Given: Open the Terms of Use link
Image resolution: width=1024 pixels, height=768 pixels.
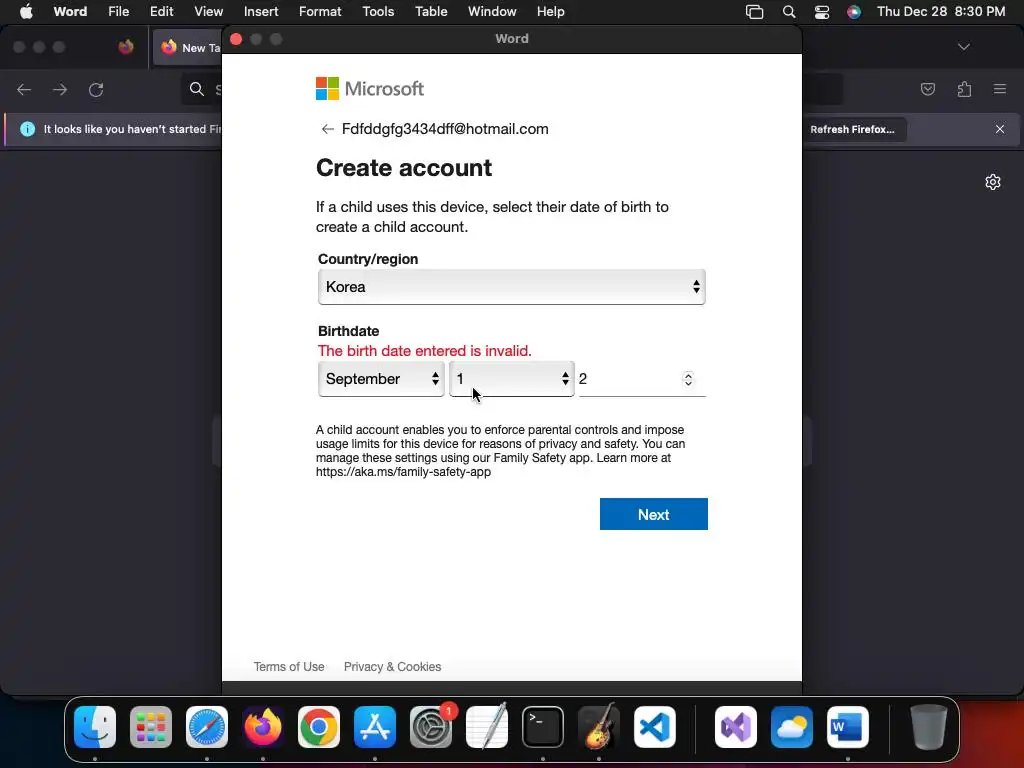Looking at the screenshot, I should coord(289,667).
